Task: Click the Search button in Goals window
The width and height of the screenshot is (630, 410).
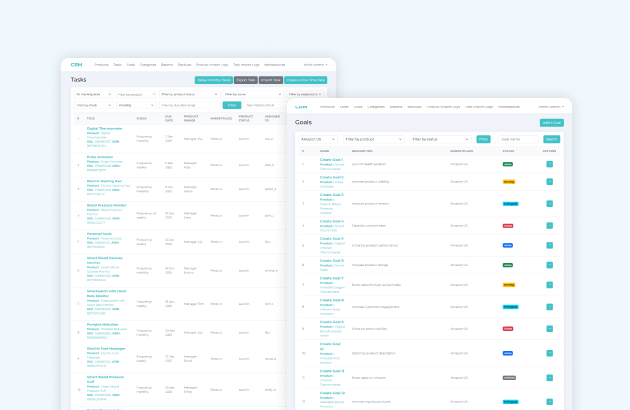Action: coord(551,139)
